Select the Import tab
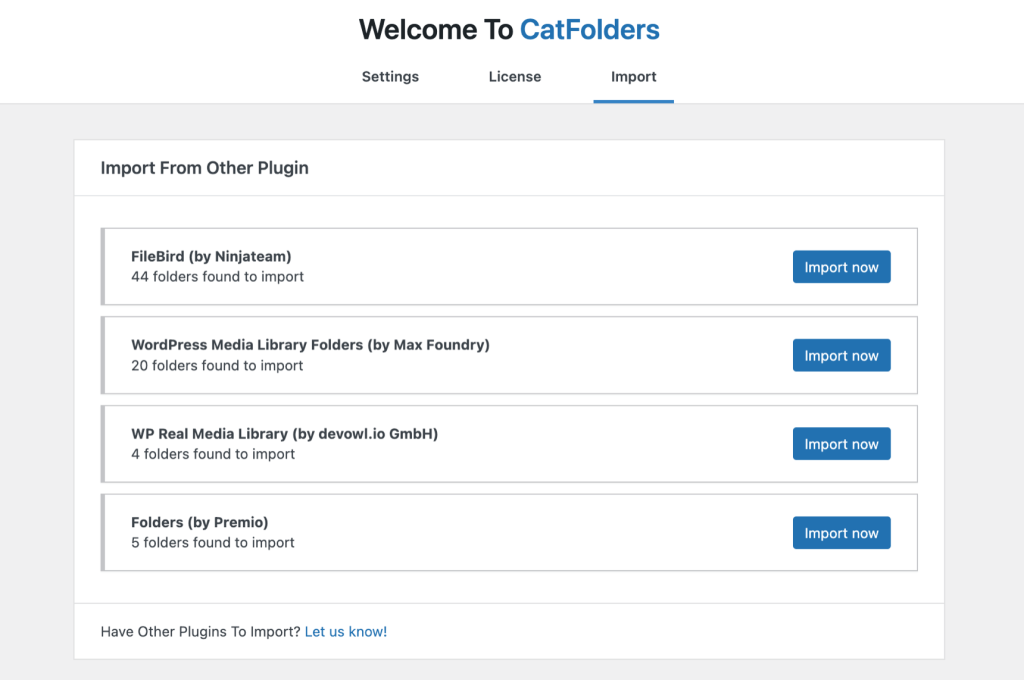Viewport: 1024px width, 680px height. 633,77
